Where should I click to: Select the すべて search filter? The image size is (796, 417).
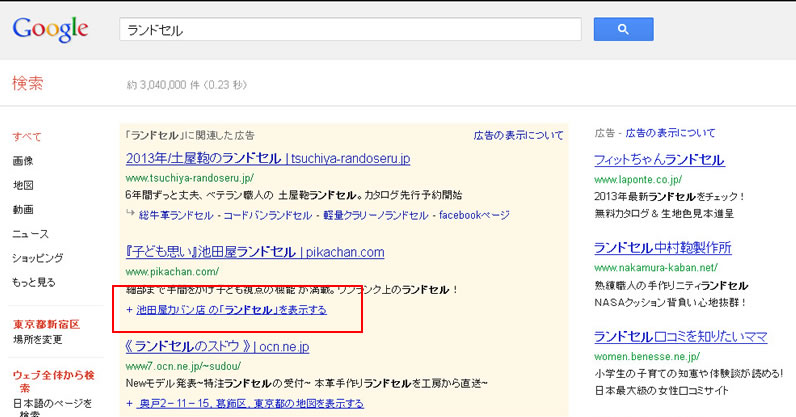[27, 137]
